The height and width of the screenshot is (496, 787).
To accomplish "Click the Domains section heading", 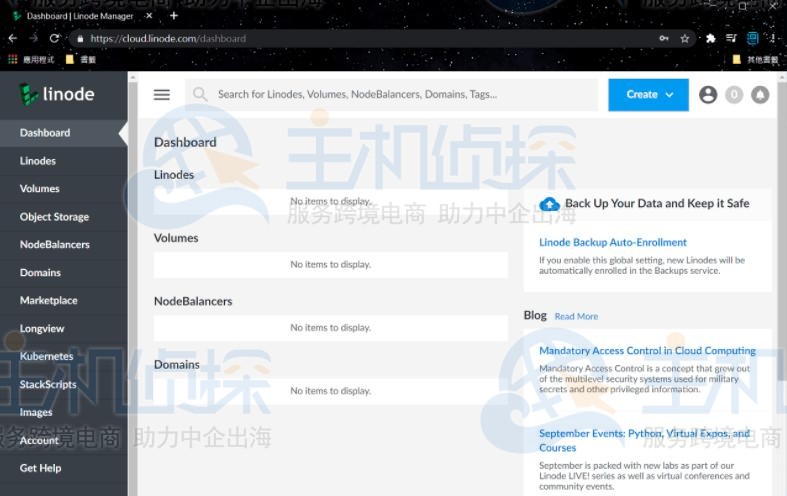I will click(177, 364).
